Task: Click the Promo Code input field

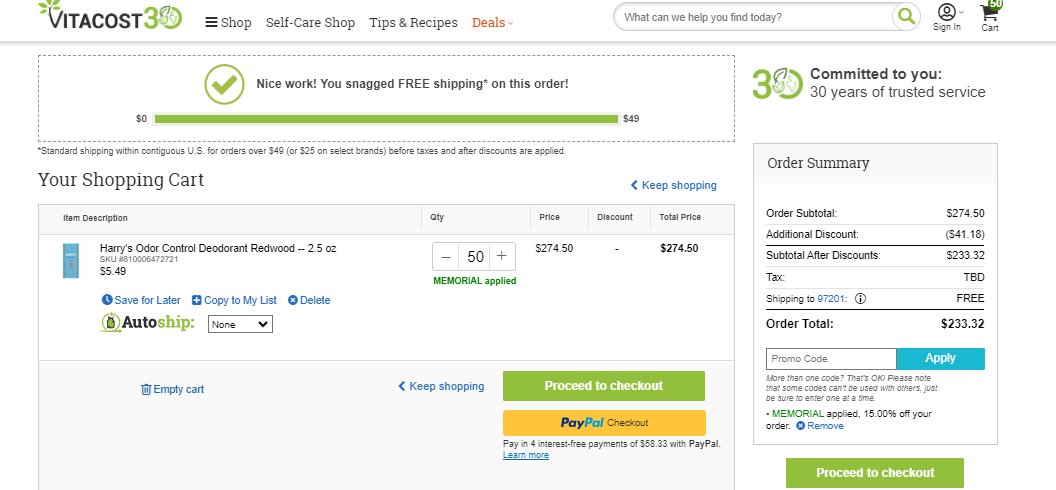Action: [x=831, y=359]
